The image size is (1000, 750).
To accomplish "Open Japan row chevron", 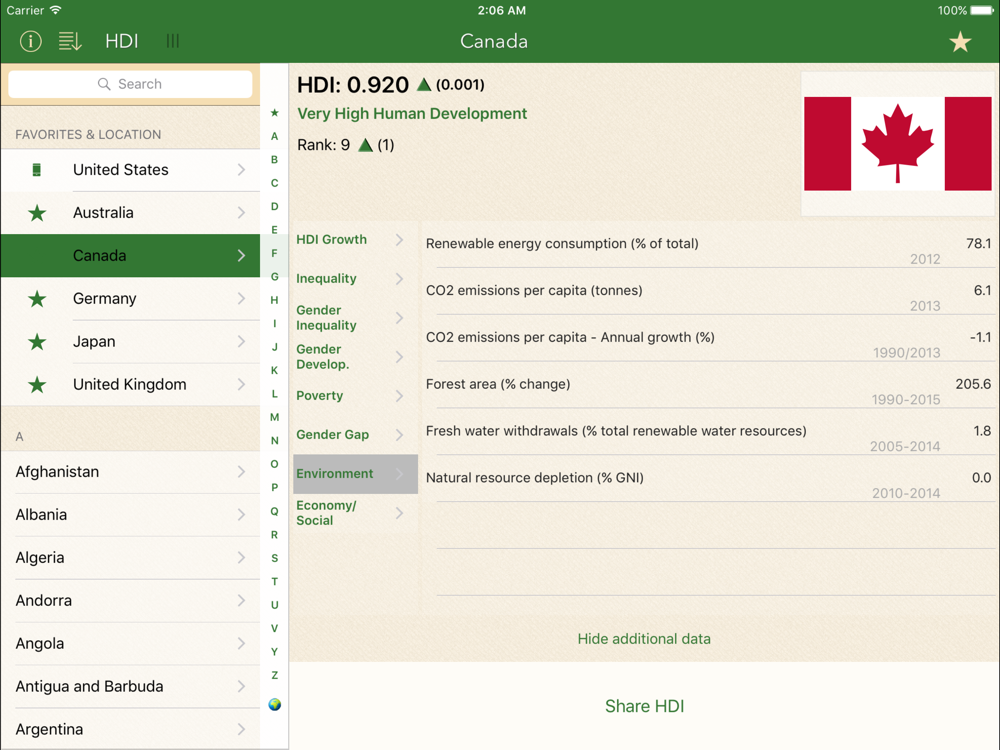I will pyautogui.click(x=241, y=341).
